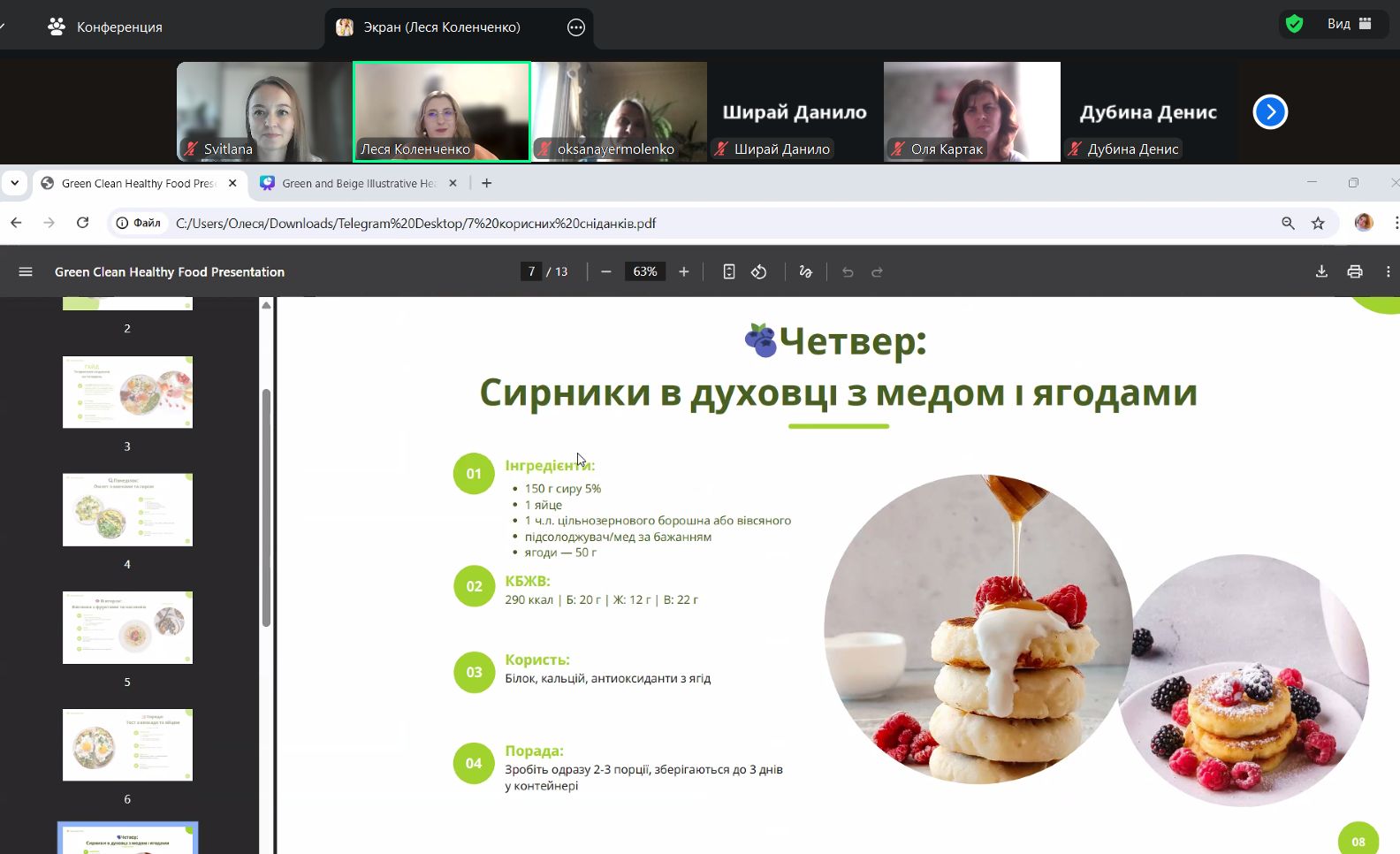The image size is (1400, 854).
Task: Reload the browser page
Action: (x=82, y=224)
